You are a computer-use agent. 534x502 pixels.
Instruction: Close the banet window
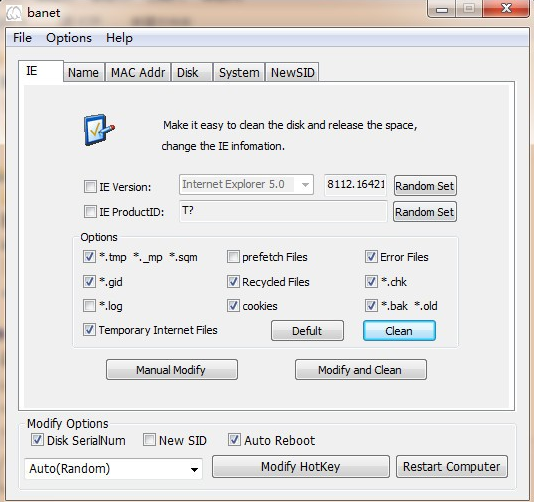click(x=506, y=9)
